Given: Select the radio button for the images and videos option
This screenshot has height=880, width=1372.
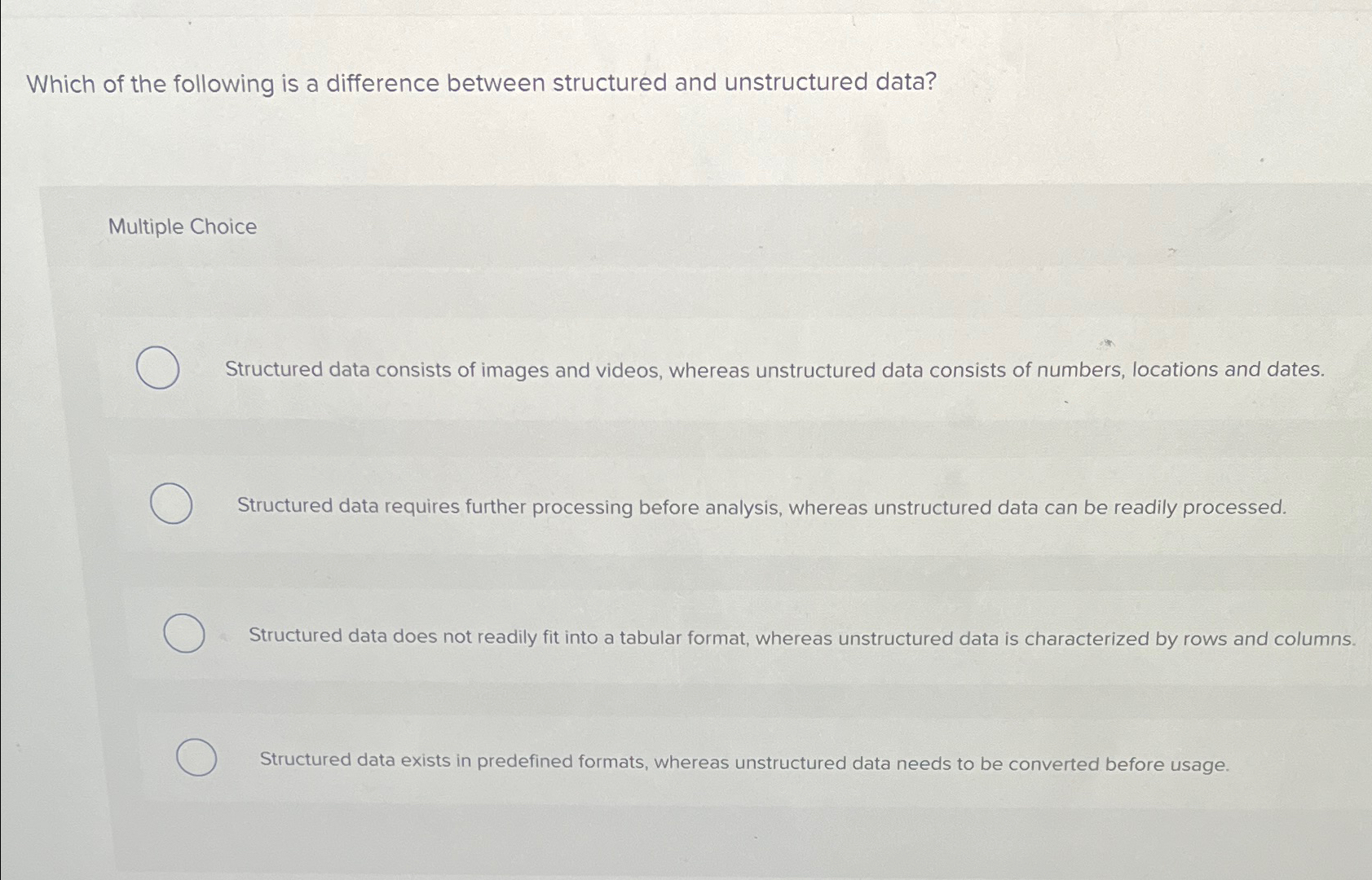Looking at the screenshot, I should (x=159, y=369).
